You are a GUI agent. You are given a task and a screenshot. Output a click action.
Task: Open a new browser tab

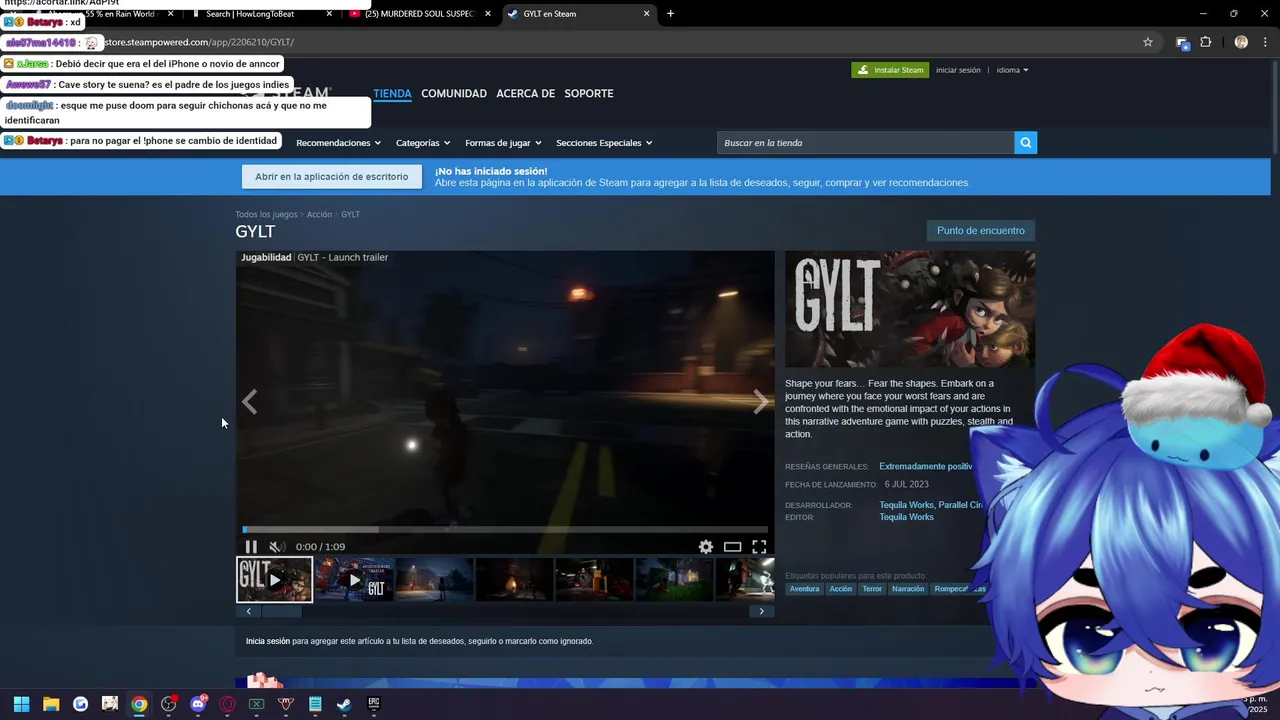click(x=670, y=14)
